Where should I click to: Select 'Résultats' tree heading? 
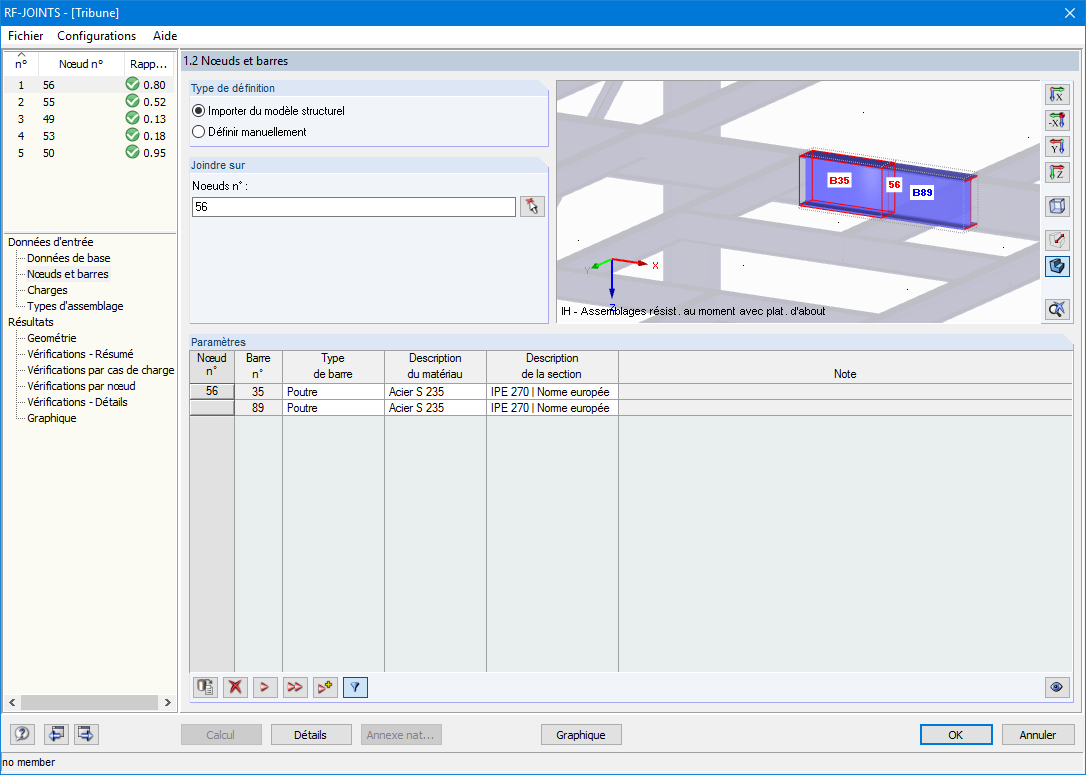[30, 321]
